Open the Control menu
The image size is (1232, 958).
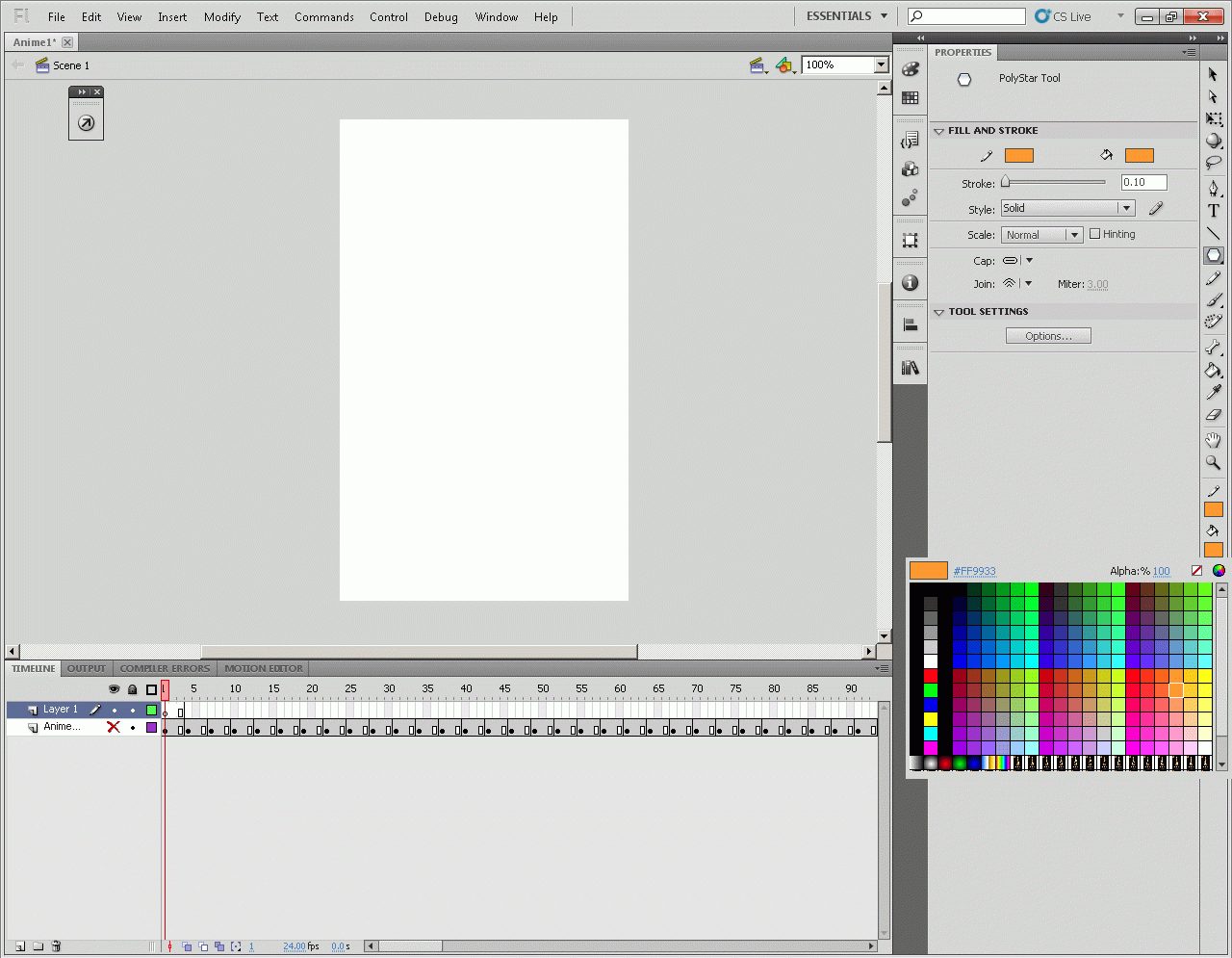pos(389,16)
